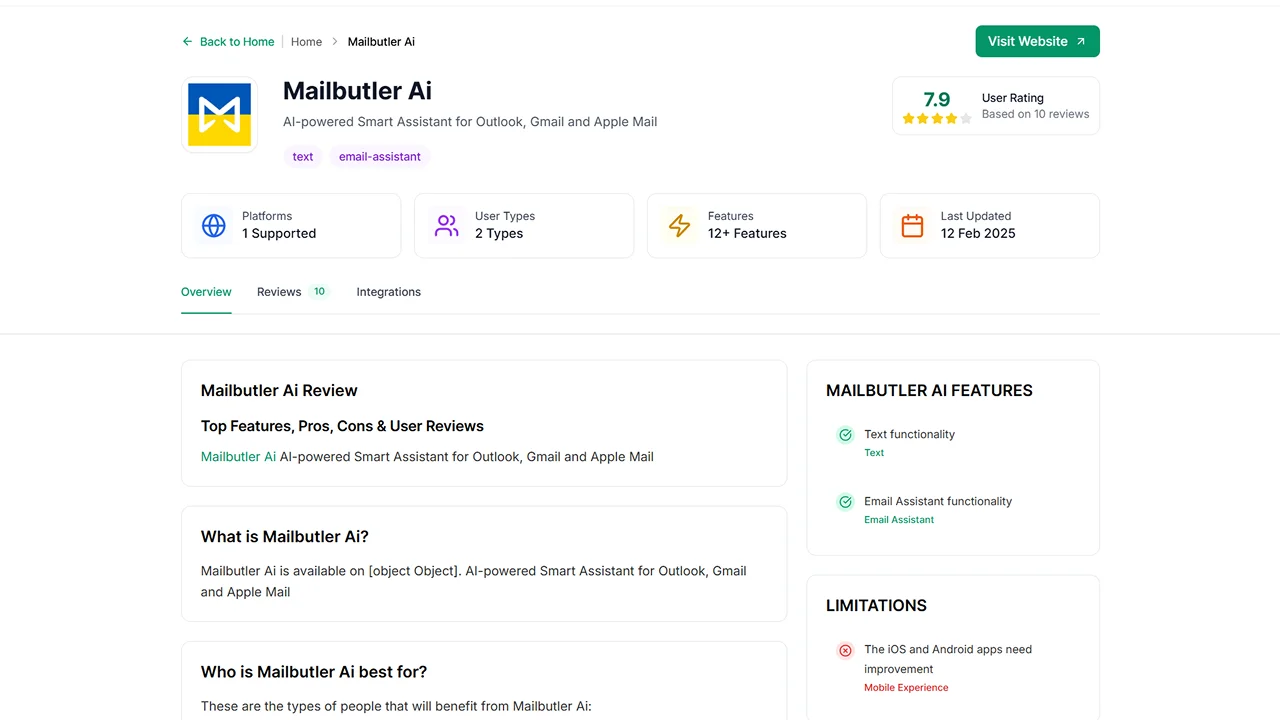1280x720 pixels.
Task: Select the Overview tab
Action: (206, 292)
